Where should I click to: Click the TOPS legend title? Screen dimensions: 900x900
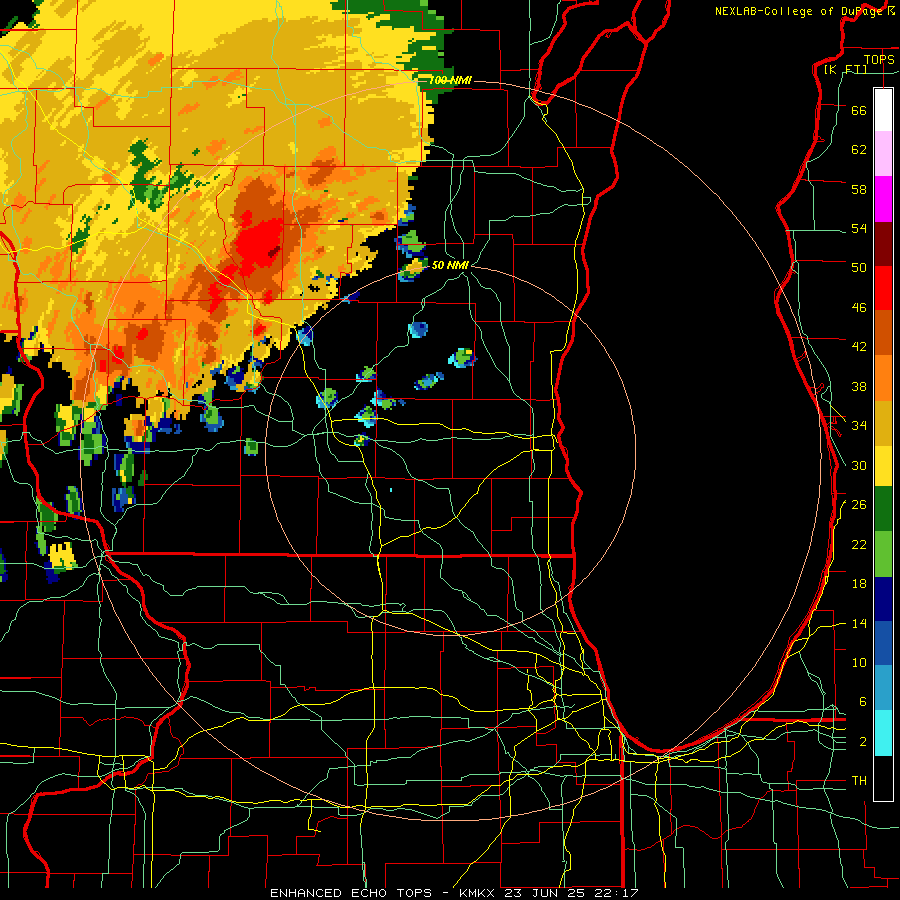pyautogui.click(x=879, y=59)
